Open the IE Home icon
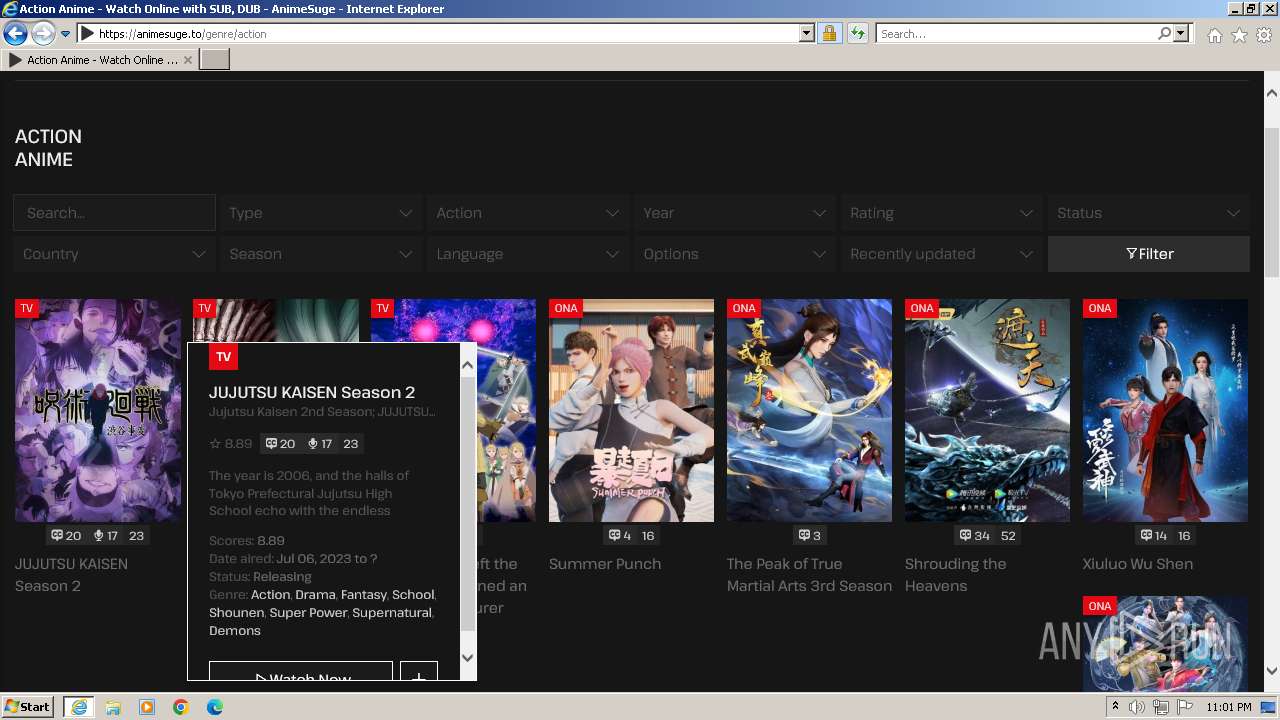The image size is (1280, 720). pyautogui.click(x=1214, y=35)
